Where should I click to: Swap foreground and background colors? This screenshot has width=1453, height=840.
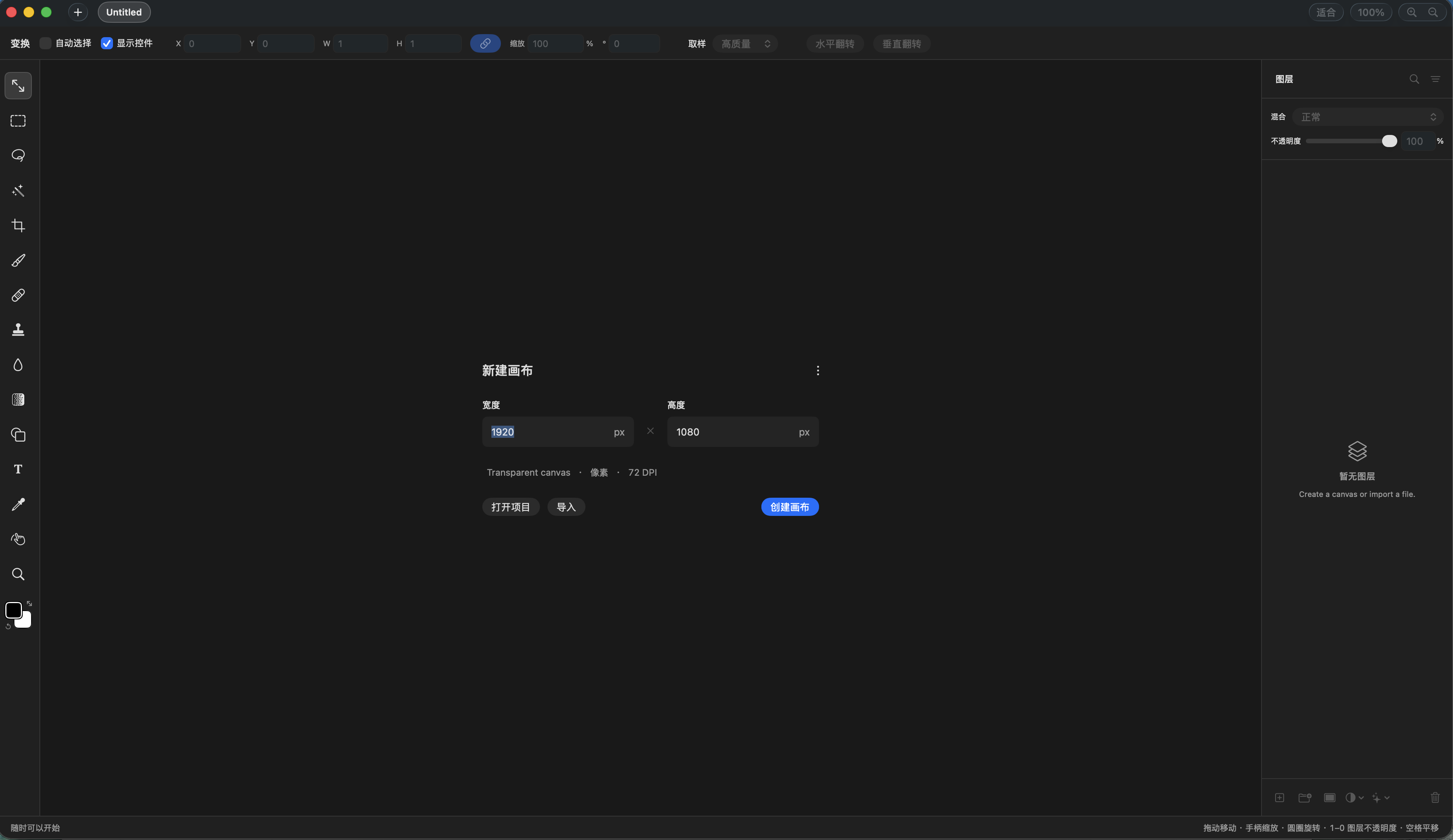[x=29, y=603]
